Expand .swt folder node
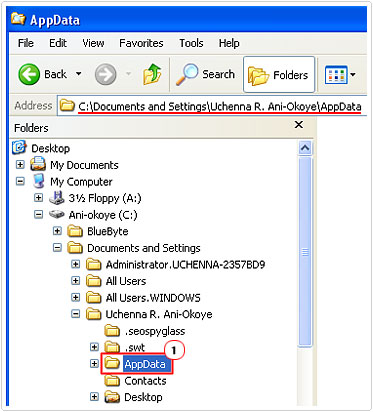The height and width of the screenshot is (412, 373). tap(95, 347)
